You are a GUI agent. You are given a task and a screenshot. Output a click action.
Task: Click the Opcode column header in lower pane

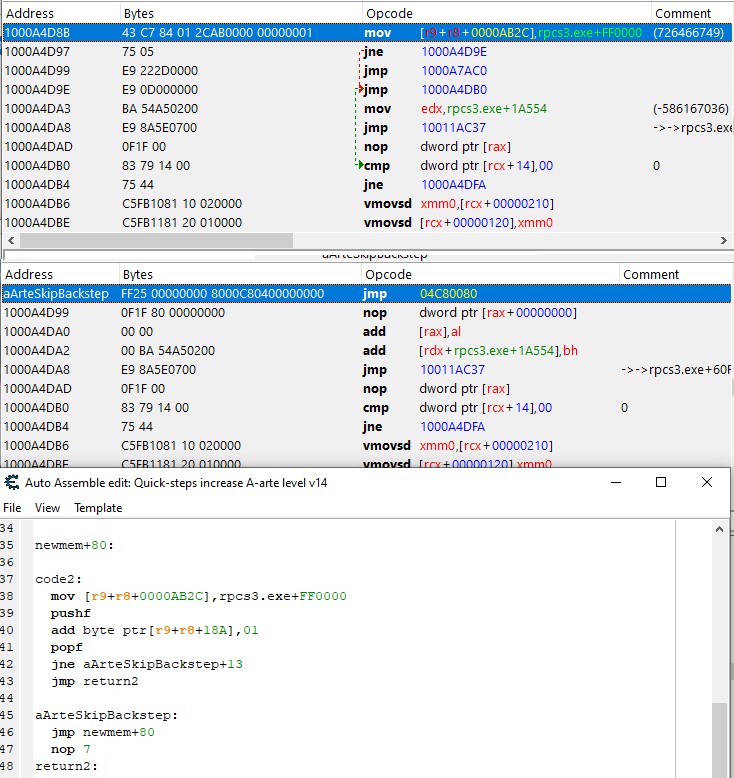(388, 274)
